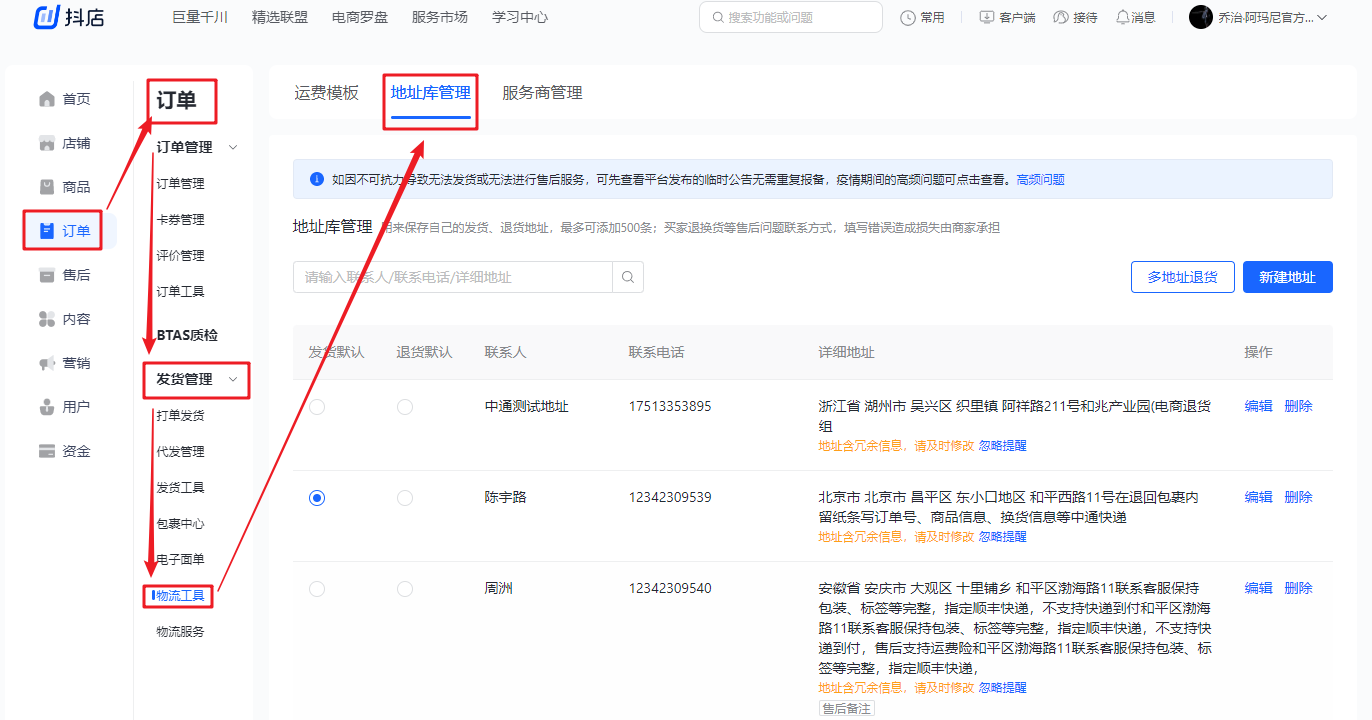Image resolution: width=1372 pixels, height=720 pixels.
Task: Click 删除 for 中通测试地址 row
Action: click(1299, 406)
